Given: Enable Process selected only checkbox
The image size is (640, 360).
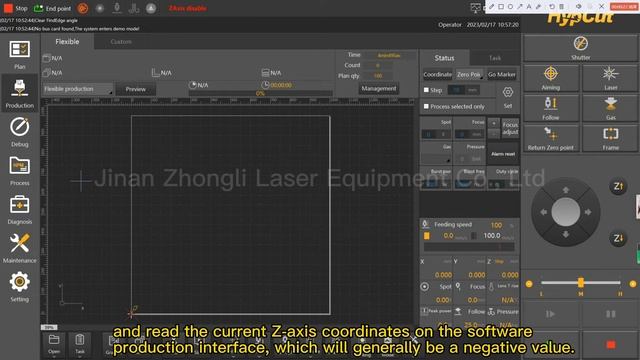Looking at the screenshot, I should (426, 106).
